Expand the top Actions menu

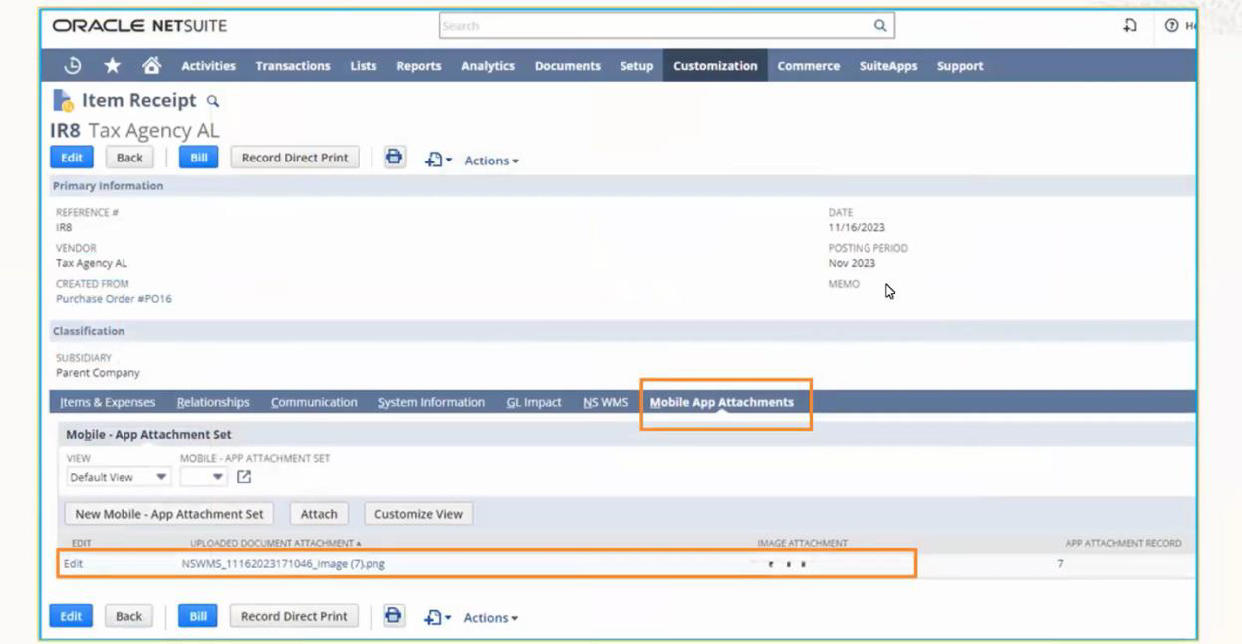click(x=491, y=160)
